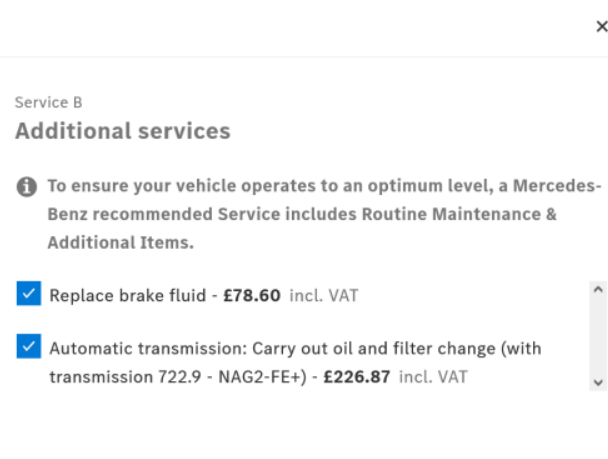608x459 pixels.
Task: Uncheck the Replace brake fluid checkbox
Action: click(x=28, y=294)
